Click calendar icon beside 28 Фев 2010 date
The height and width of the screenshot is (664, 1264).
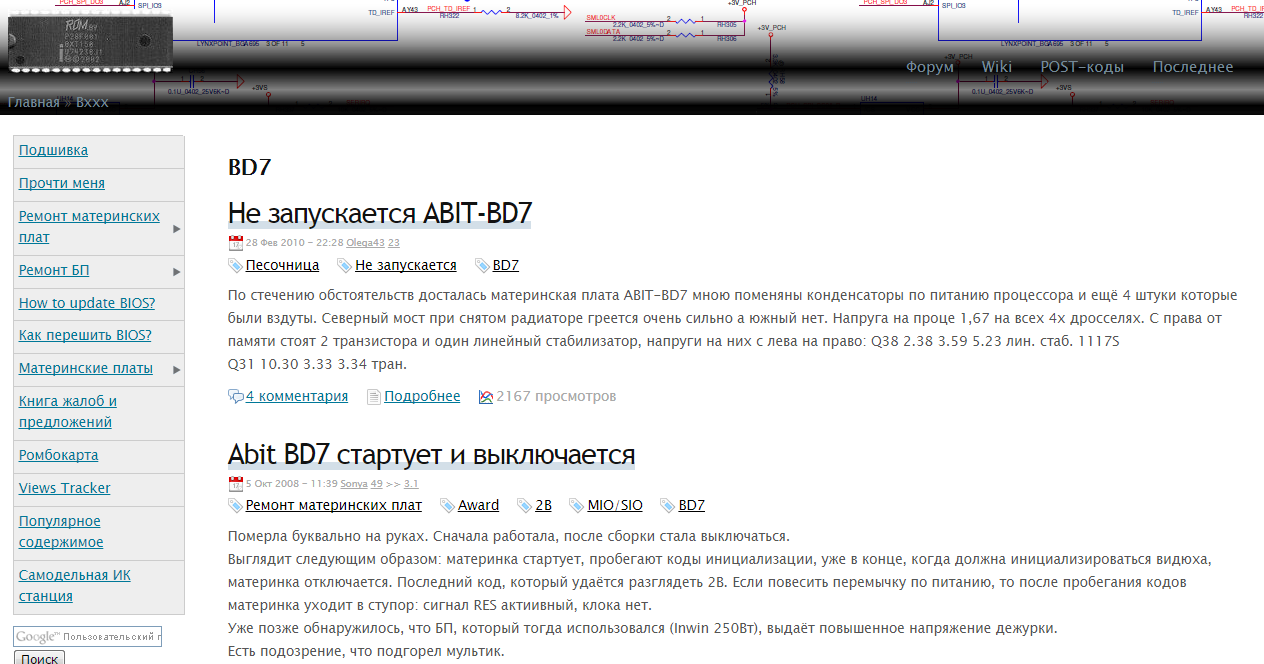(x=236, y=242)
